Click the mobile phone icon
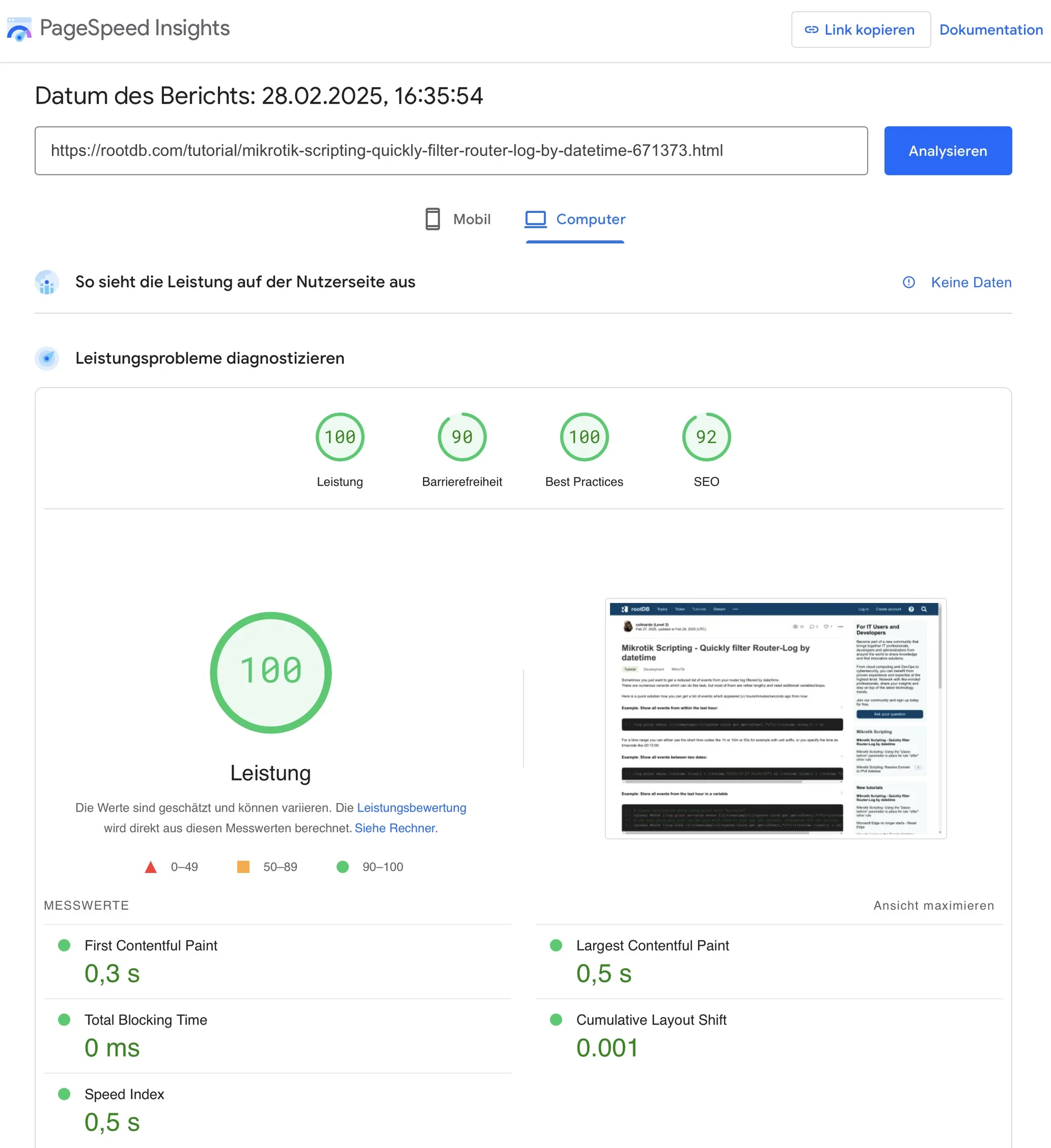 (x=432, y=219)
